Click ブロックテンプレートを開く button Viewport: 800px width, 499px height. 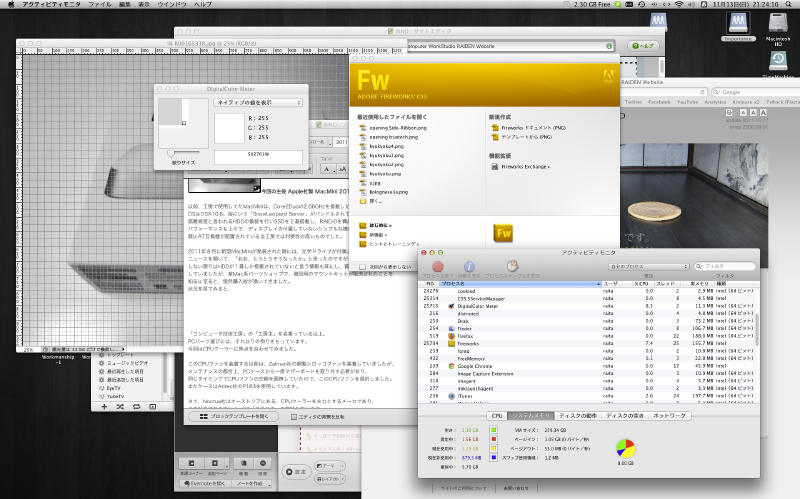pos(234,416)
